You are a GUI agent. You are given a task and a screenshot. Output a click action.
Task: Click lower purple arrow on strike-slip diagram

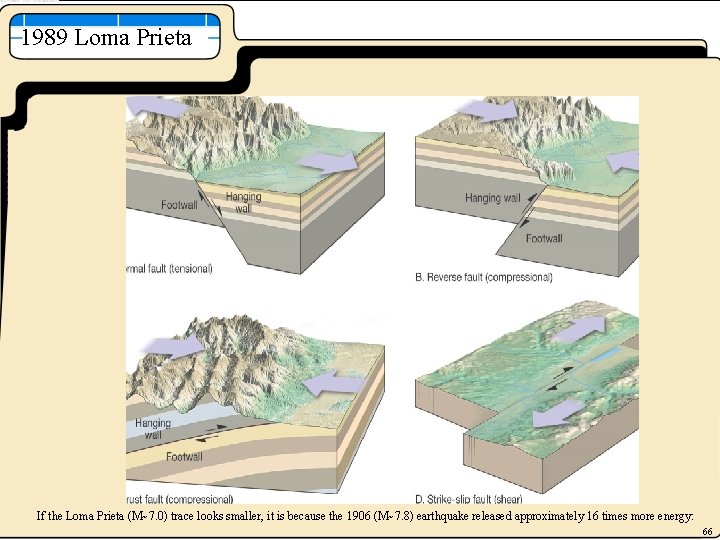[x=558, y=412]
